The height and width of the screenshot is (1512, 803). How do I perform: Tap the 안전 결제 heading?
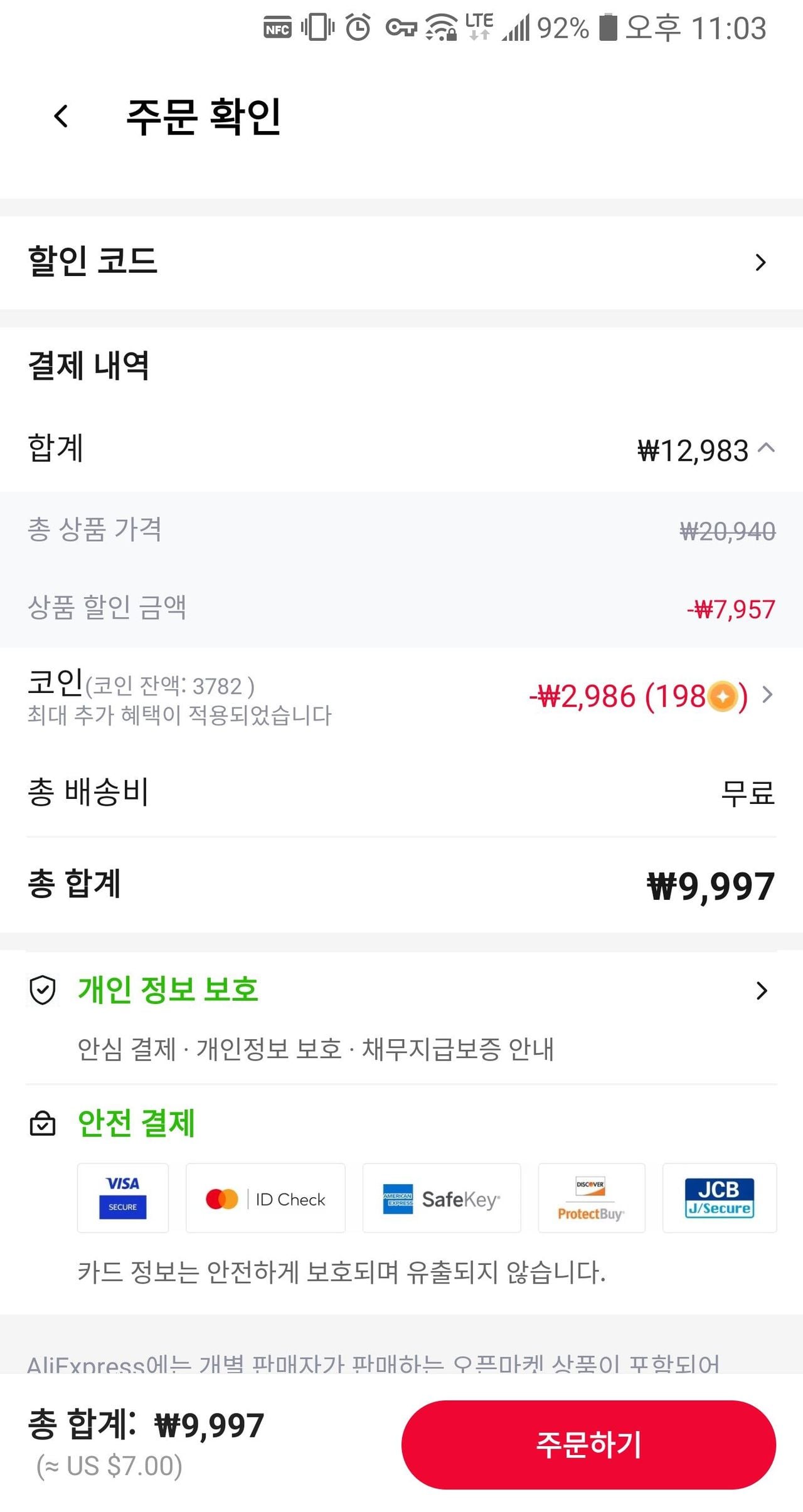point(136,1123)
